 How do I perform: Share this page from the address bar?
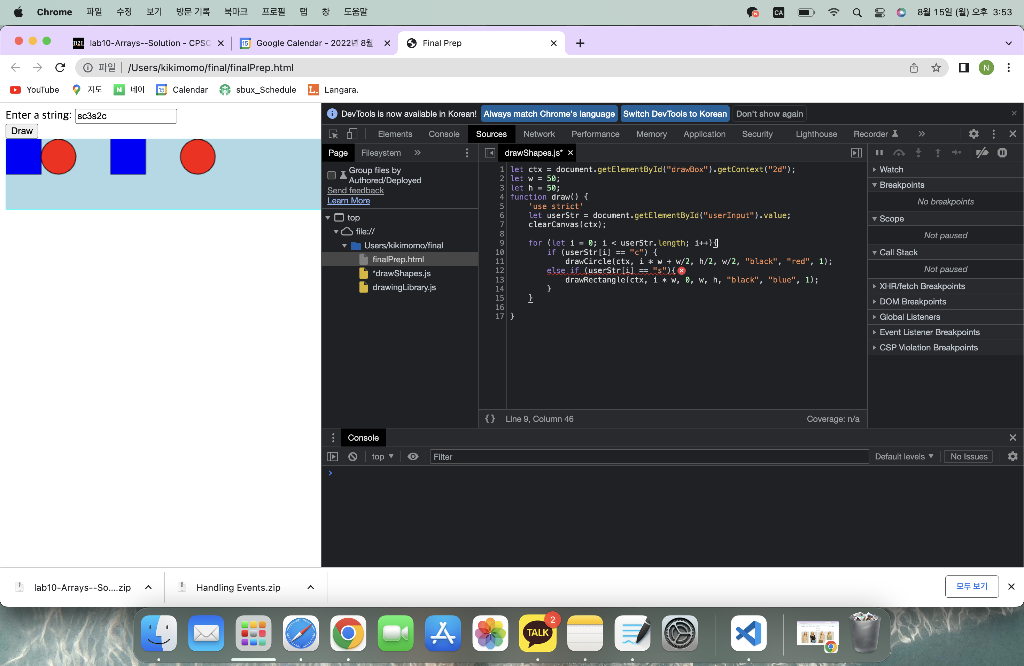tap(914, 67)
